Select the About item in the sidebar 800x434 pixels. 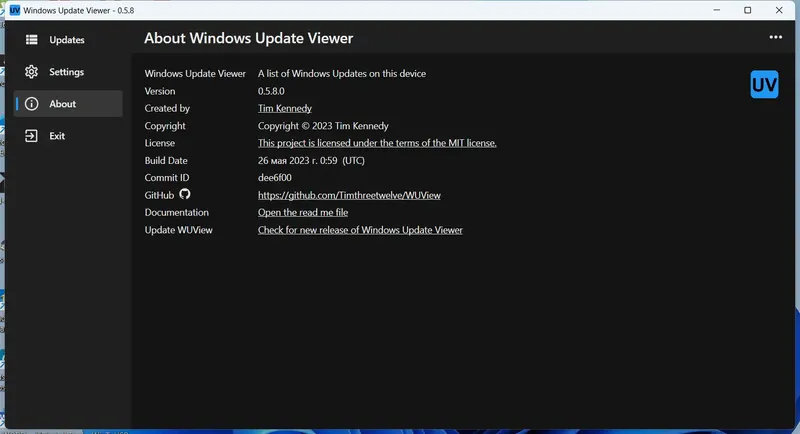(68, 104)
